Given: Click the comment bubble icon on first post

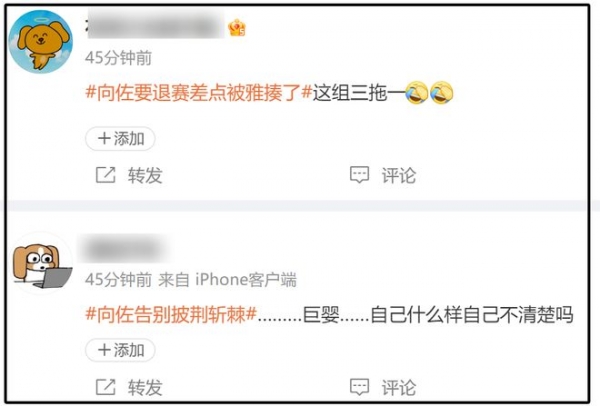Looking at the screenshot, I should point(359,175).
